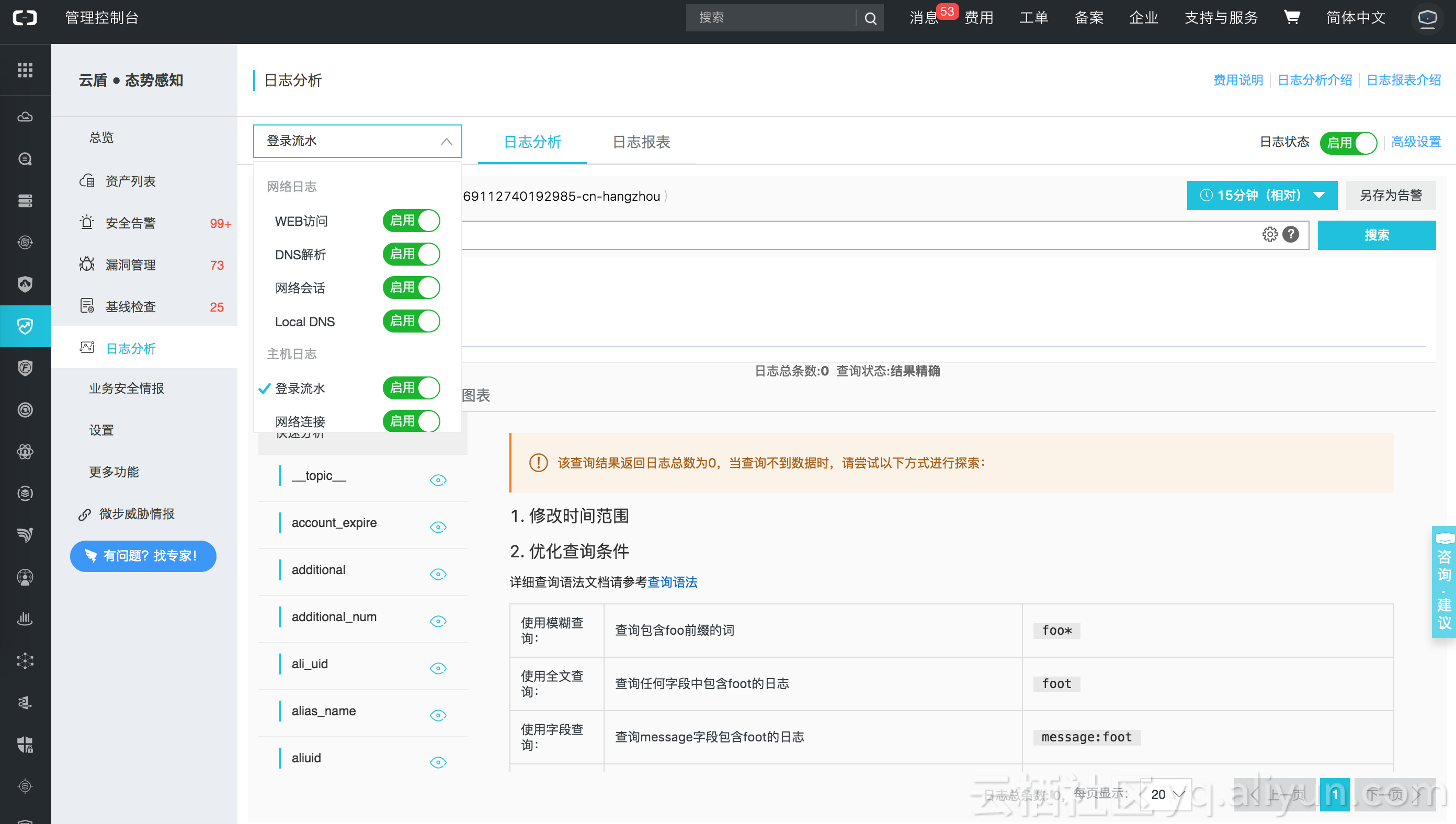Toggle the 登录流水 log switch
This screenshot has height=824, width=1456.
click(x=411, y=387)
